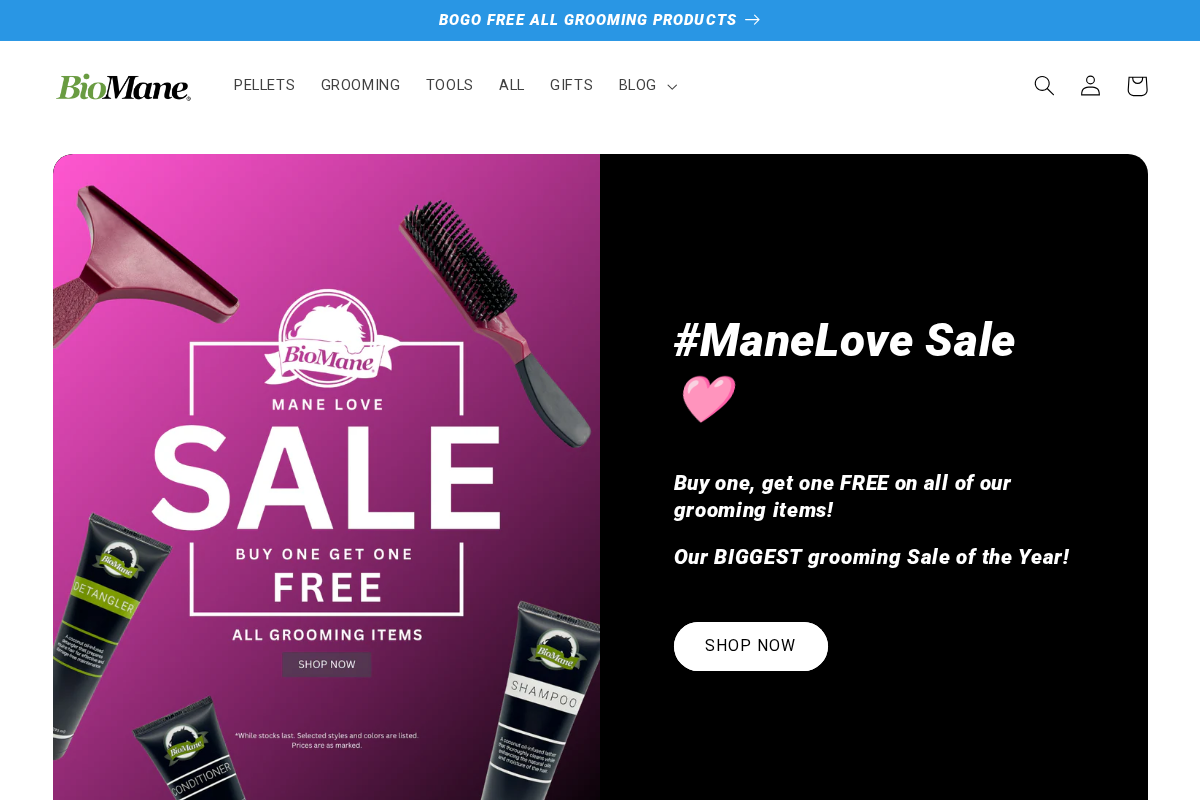Viewport: 1200px width, 800px height.
Task: Expand the BLOG dropdown chevron
Action: click(672, 87)
